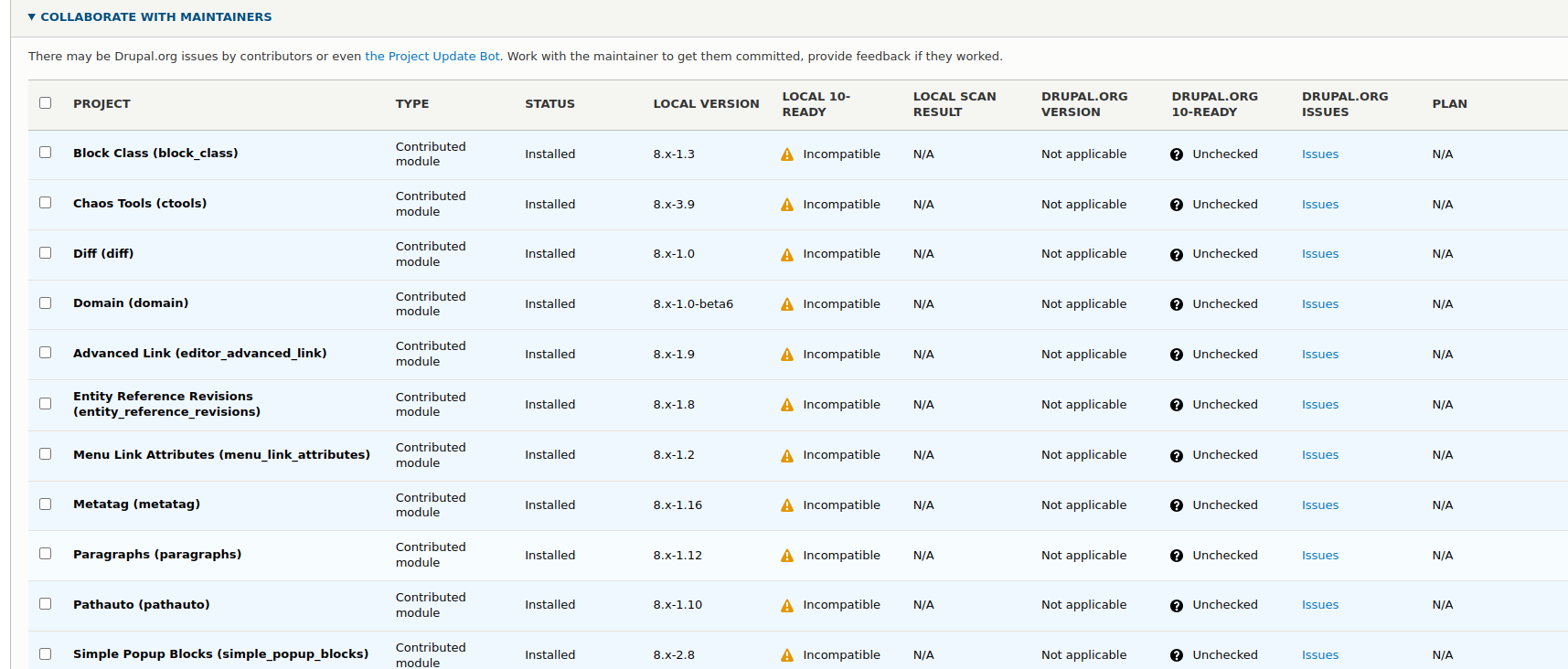Image resolution: width=1568 pixels, height=669 pixels.
Task: Click the question mark icon for Domain
Action: pos(1177,304)
